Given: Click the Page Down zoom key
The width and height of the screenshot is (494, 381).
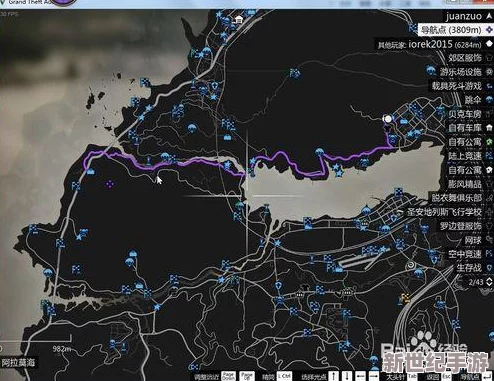Looking at the screenshot, I should pos(229,376).
